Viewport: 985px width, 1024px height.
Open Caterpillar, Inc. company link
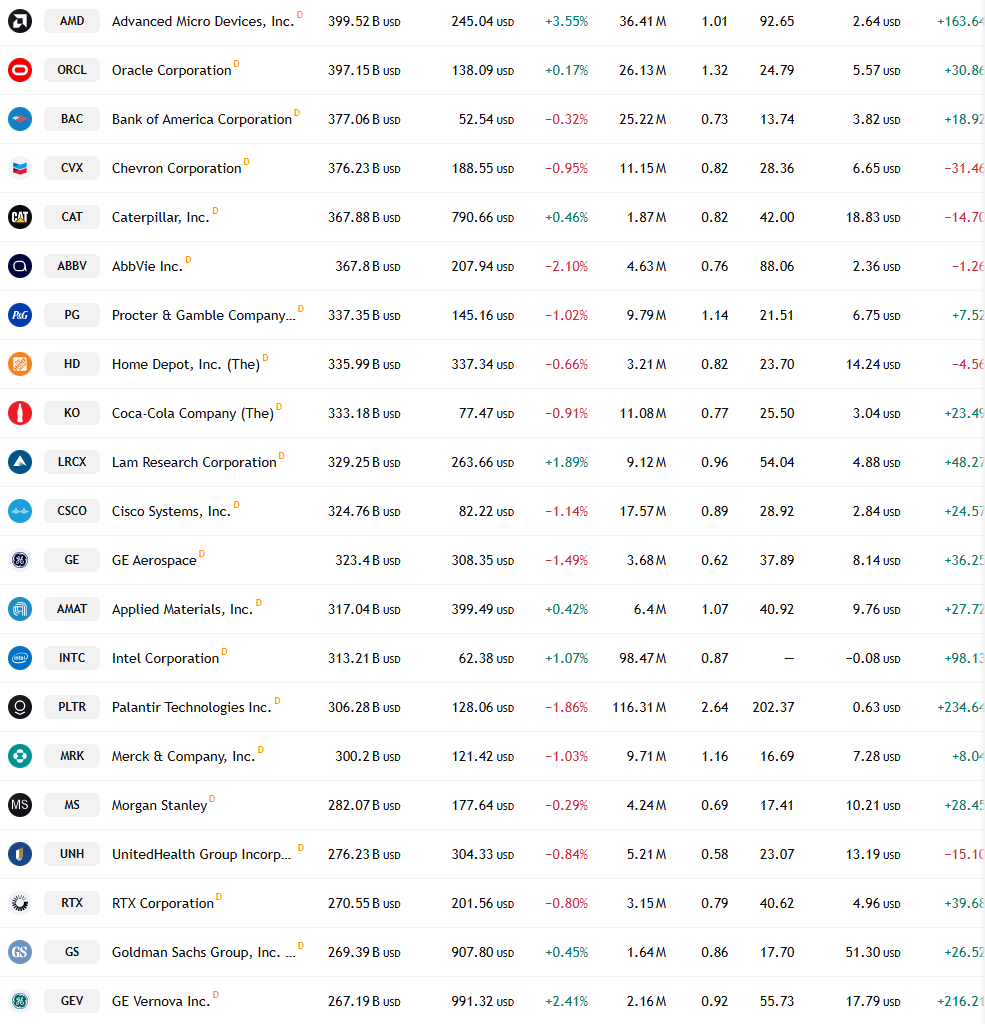click(x=161, y=217)
